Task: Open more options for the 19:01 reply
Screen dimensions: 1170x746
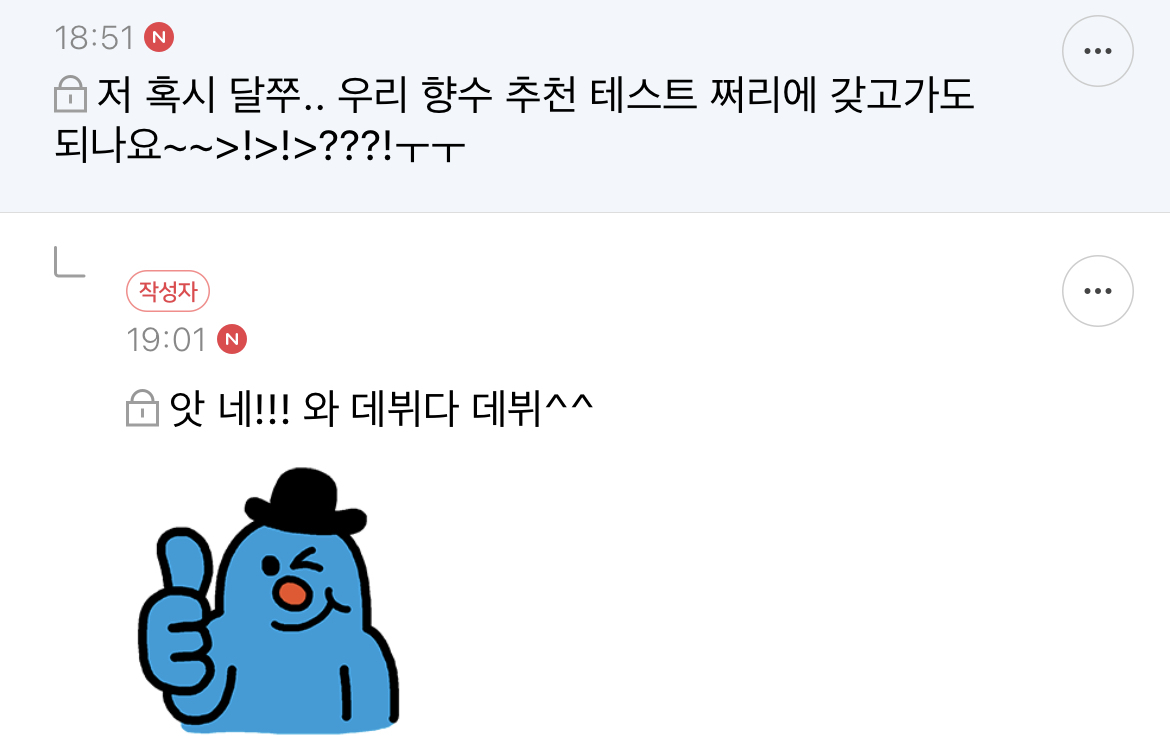Action: [1098, 291]
